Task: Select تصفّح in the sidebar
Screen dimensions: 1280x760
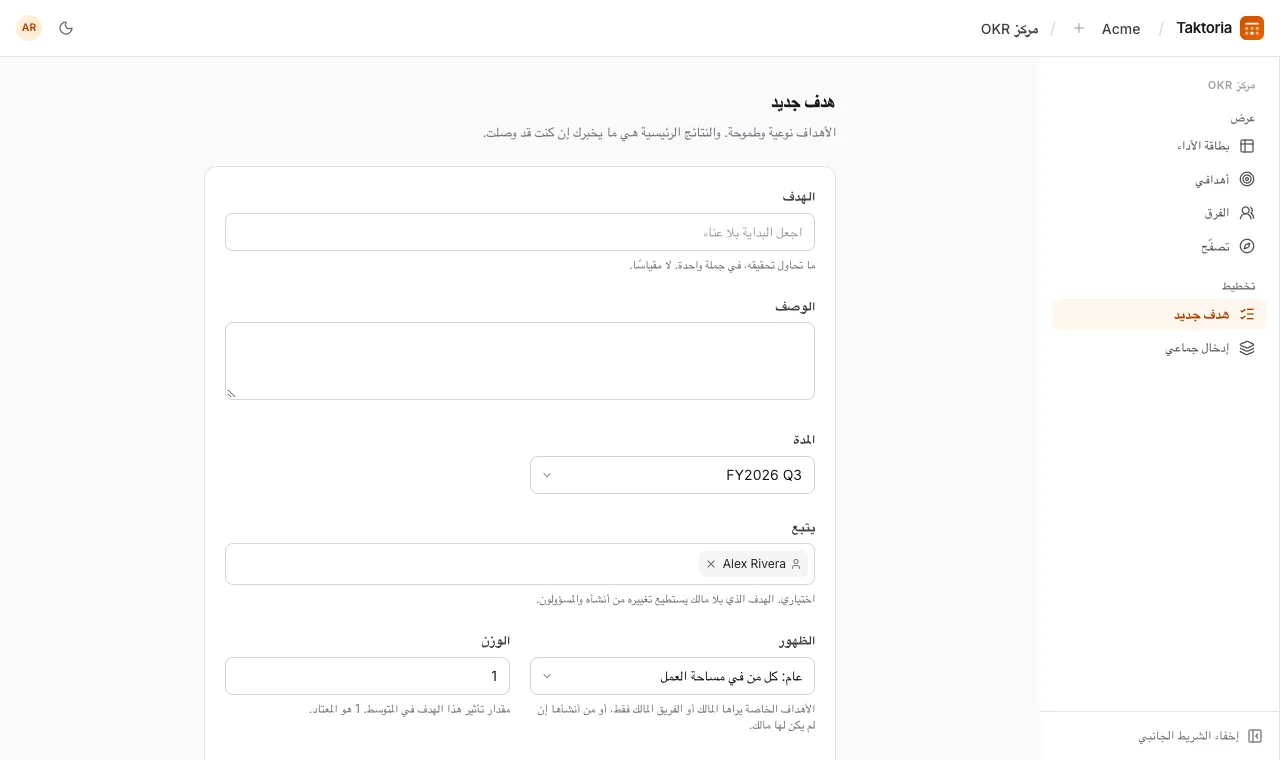Action: (1159, 246)
